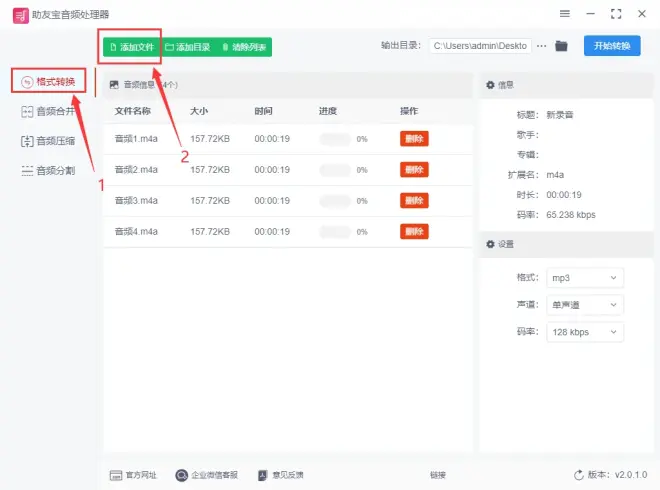660x490 pixels.
Task: Delete 音频1.m4a with its 删除 button
Action: click(x=414, y=139)
